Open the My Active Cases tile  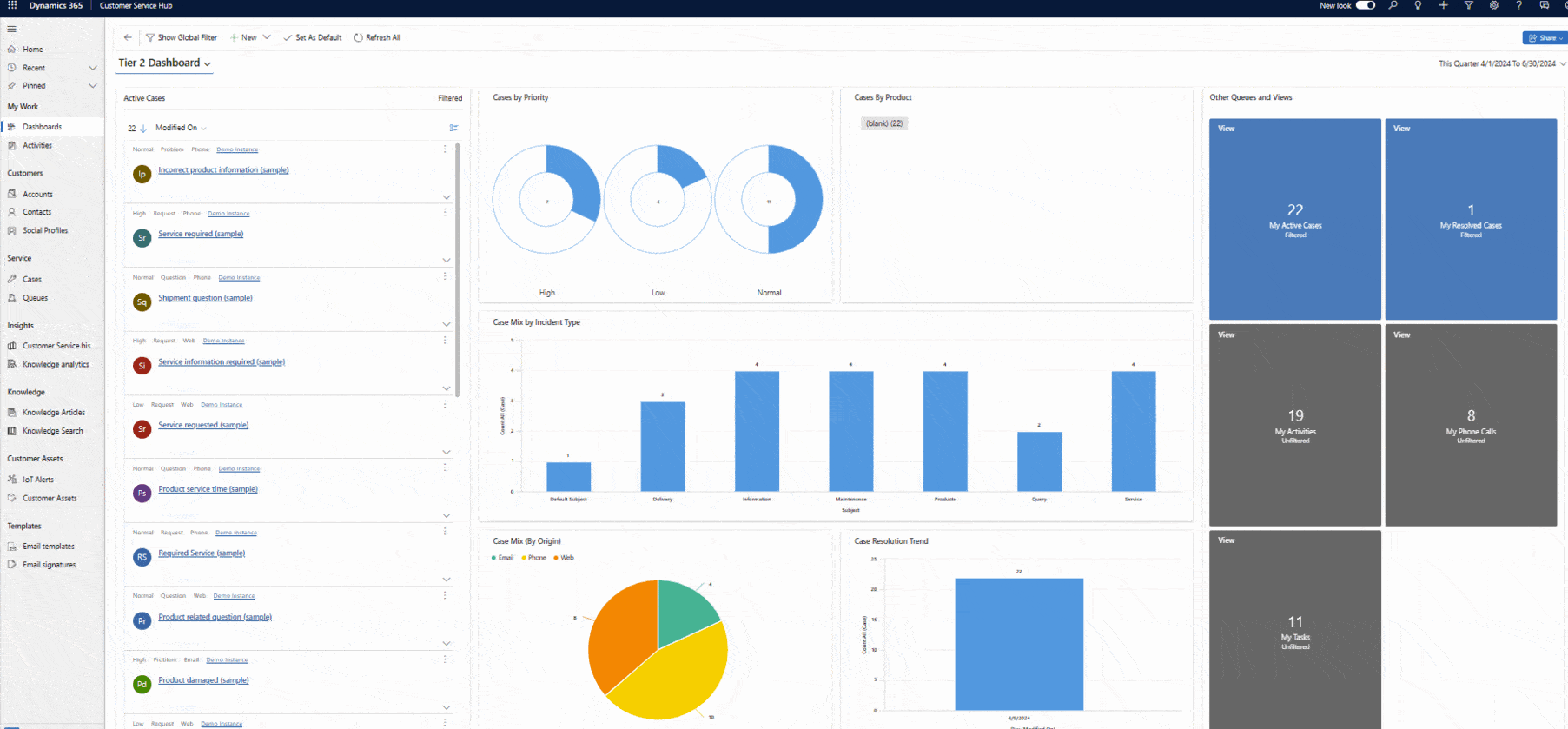click(1294, 219)
